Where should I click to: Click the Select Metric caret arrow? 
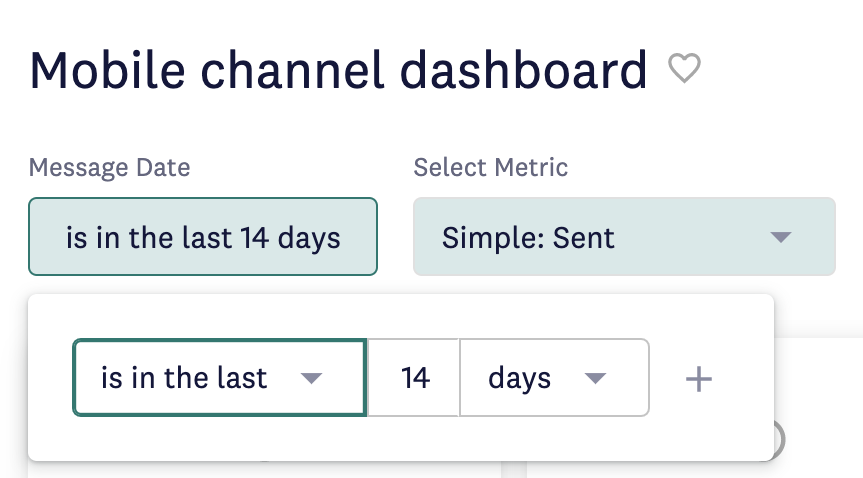point(780,237)
